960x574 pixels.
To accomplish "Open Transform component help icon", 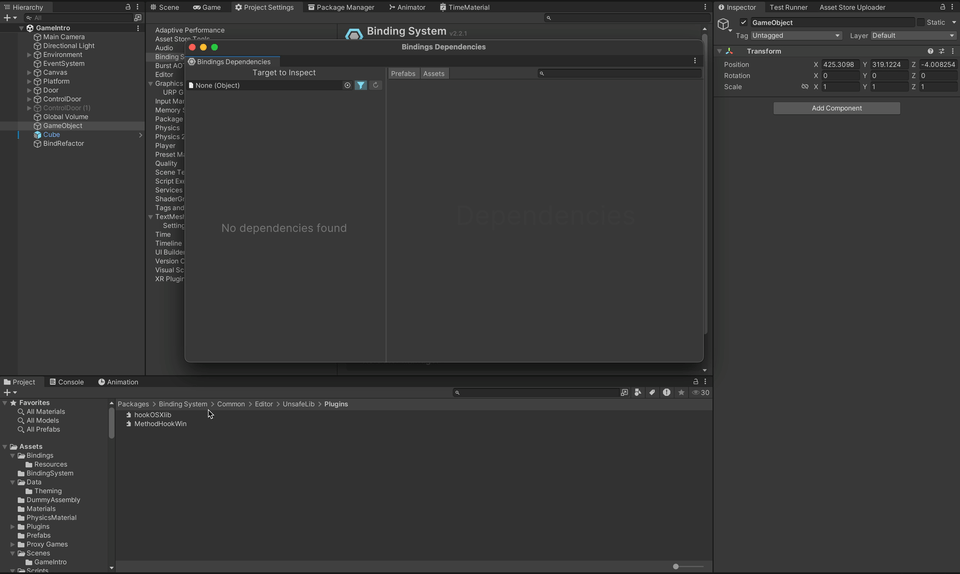I will click(x=930, y=51).
